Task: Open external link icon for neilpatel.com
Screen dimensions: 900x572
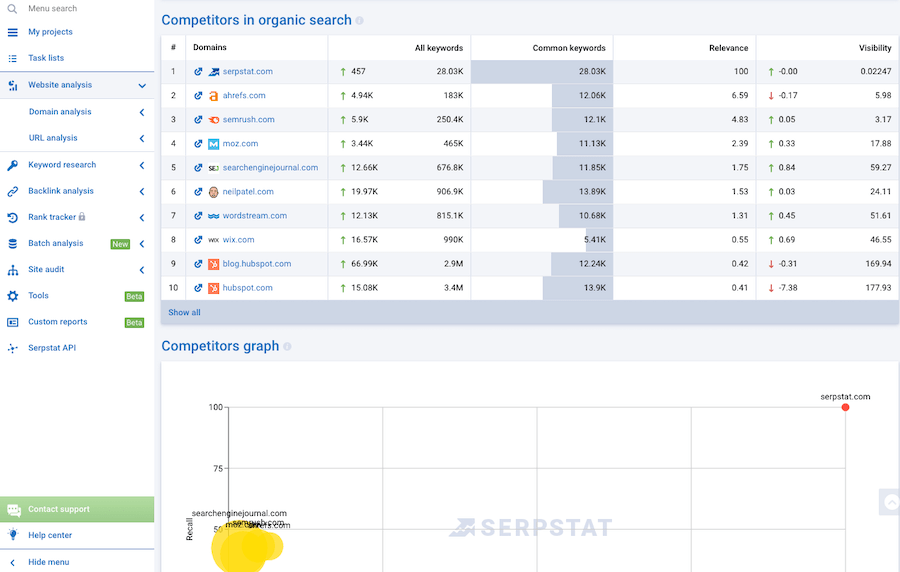Action: coord(198,192)
